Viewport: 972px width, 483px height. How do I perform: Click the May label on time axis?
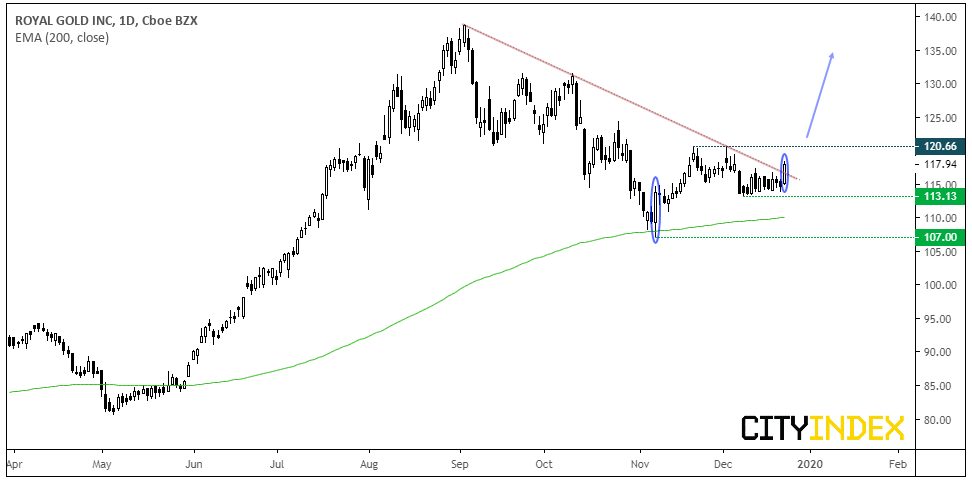pos(102,463)
